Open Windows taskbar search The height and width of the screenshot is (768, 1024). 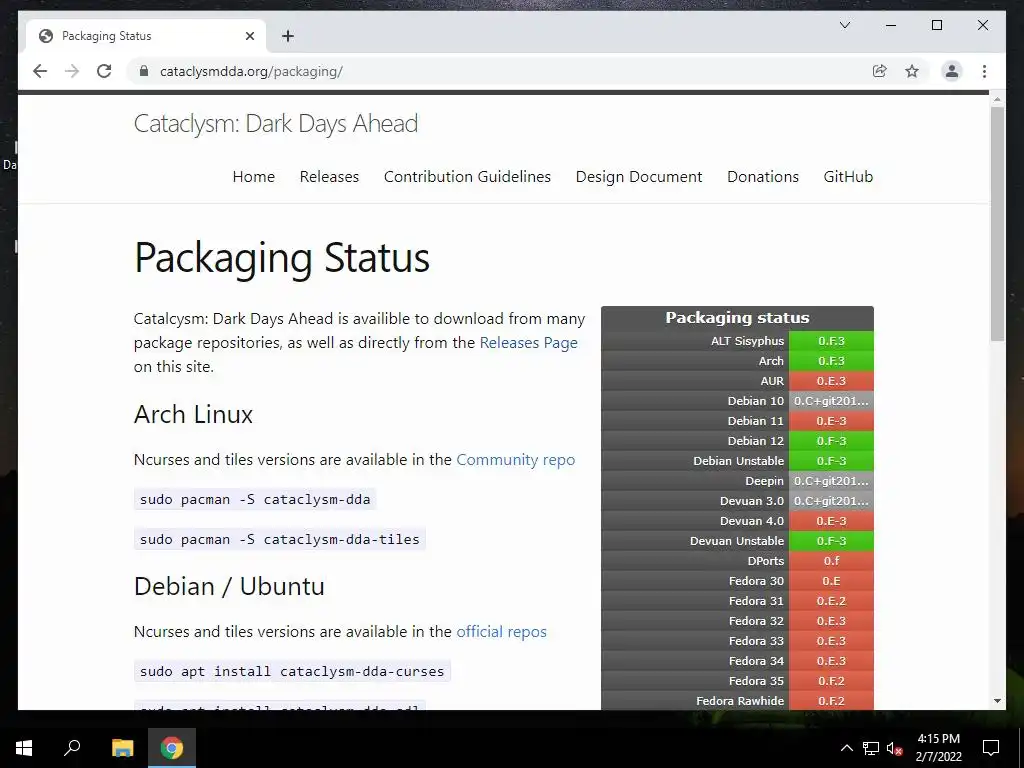pyautogui.click(x=72, y=748)
